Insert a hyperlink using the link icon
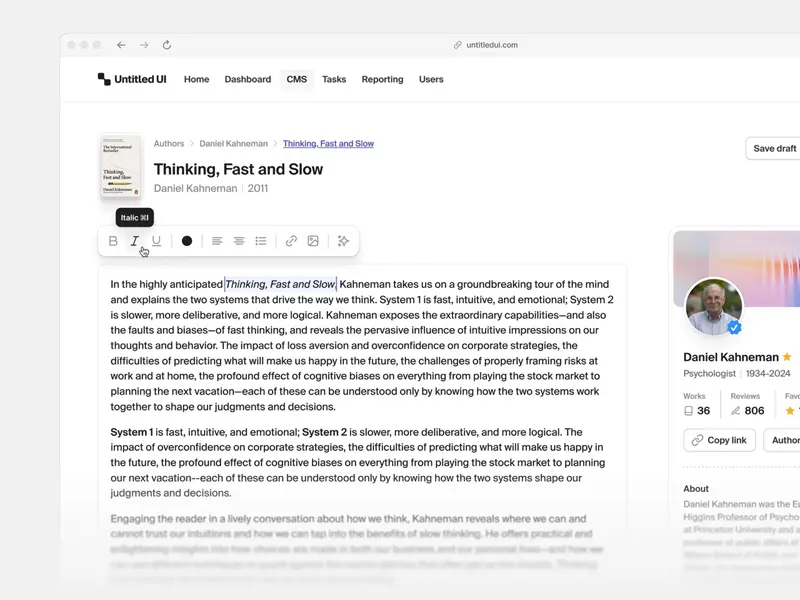 click(290, 240)
